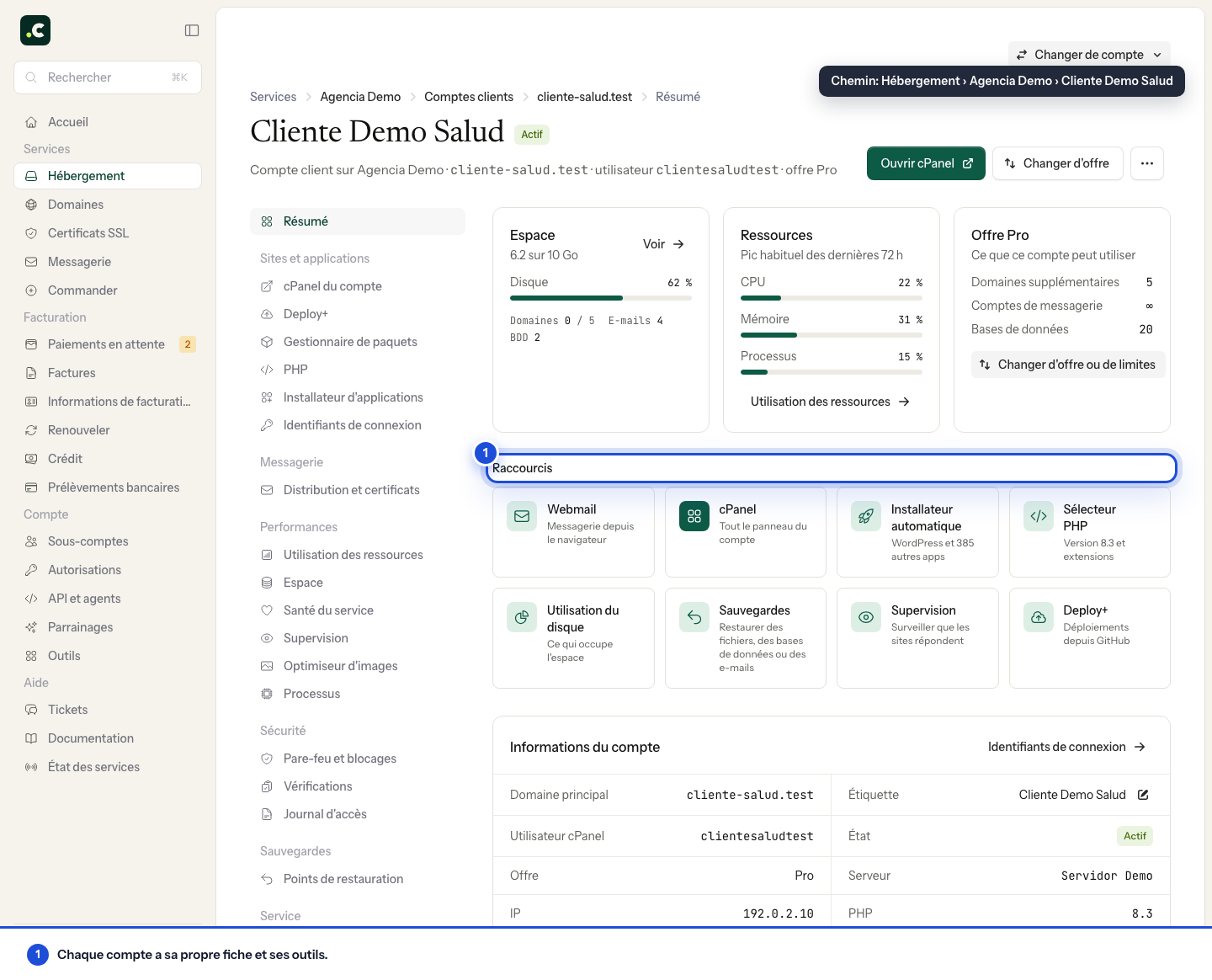Open Tickets in the sidebar
Image resolution: width=1212 pixels, height=980 pixels.
[x=108, y=710]
